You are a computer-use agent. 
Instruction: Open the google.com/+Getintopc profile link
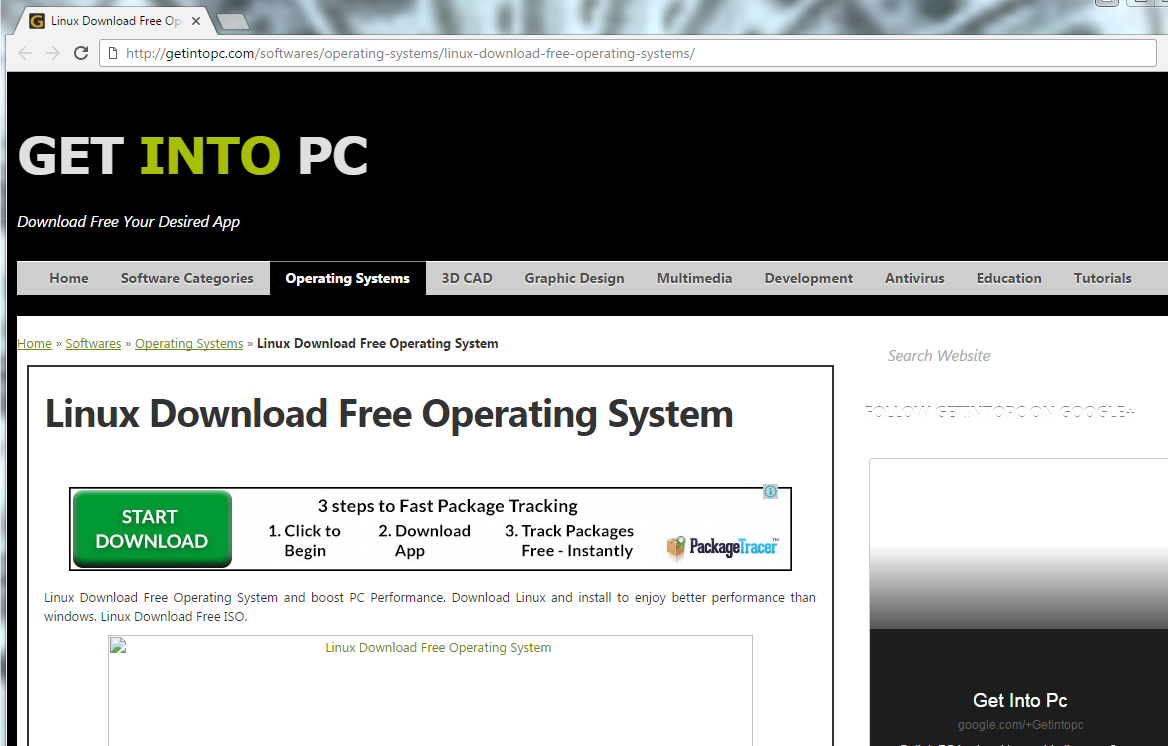(x=1020, y=724)
